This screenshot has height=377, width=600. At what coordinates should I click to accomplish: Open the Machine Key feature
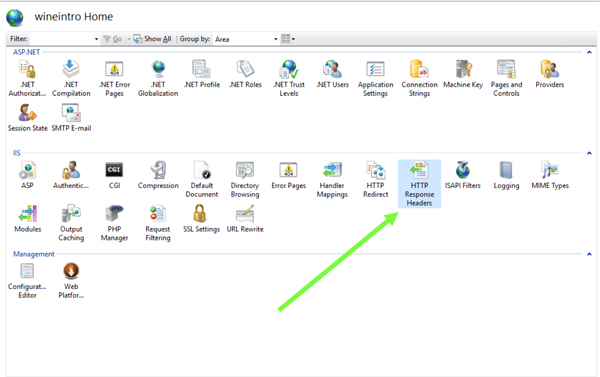[463, 74]
